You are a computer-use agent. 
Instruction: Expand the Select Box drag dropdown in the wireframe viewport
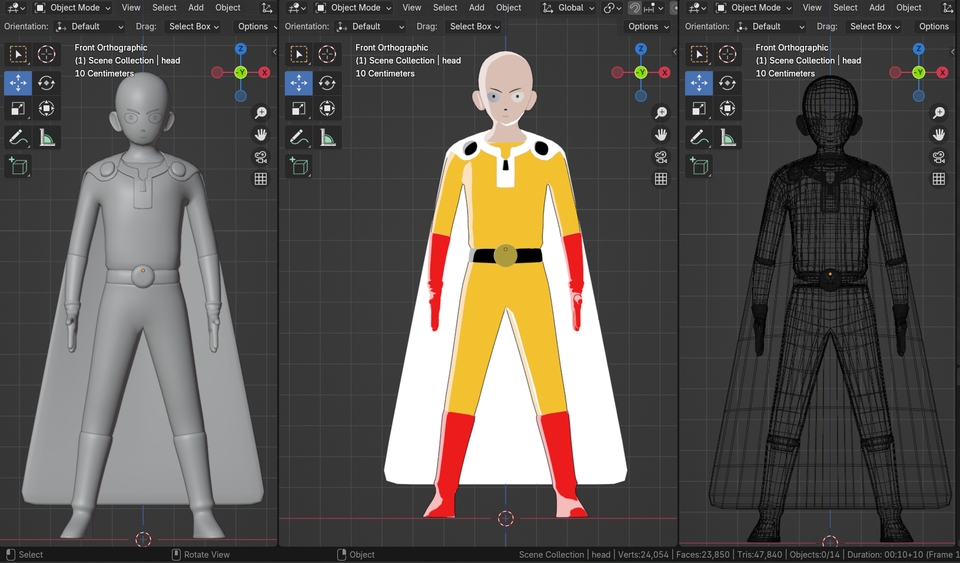point(875,26)
